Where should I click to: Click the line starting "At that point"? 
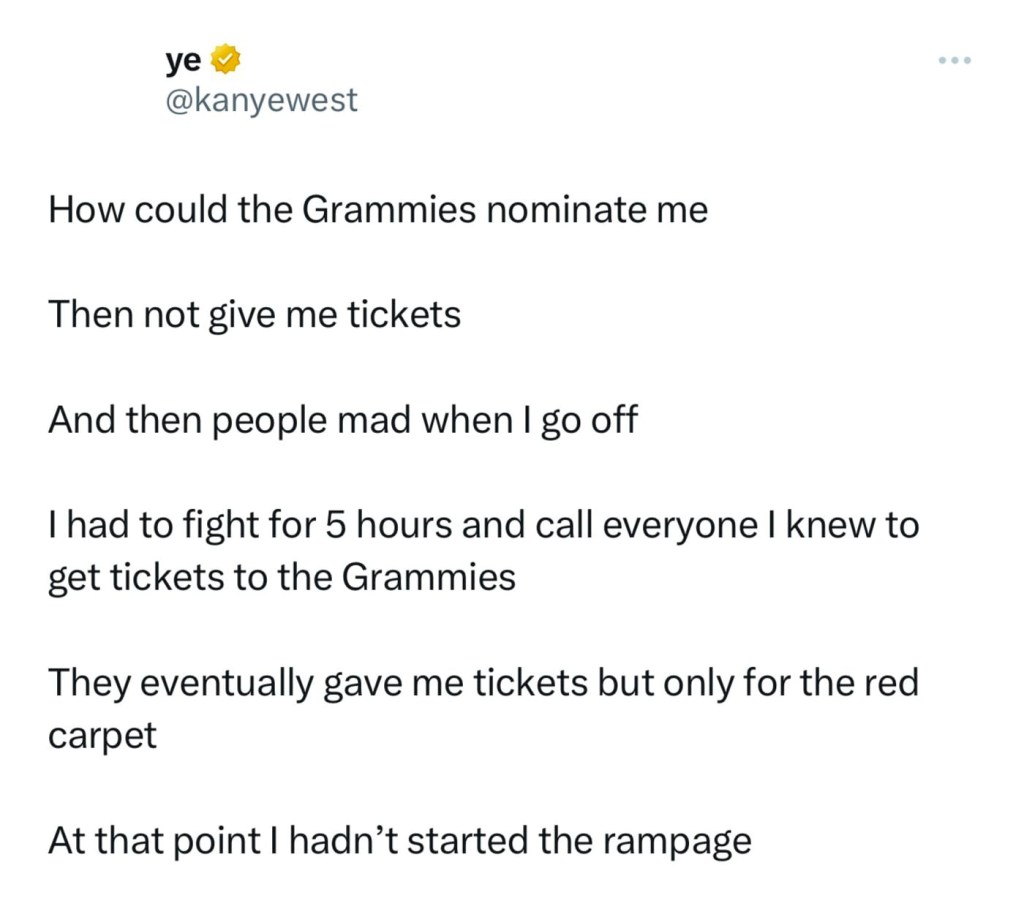(x=398, y=840)
